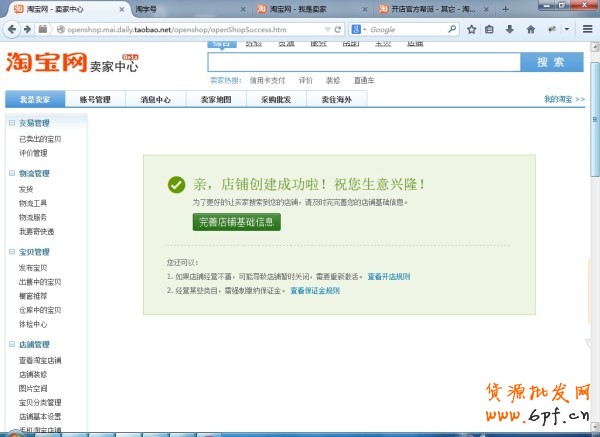
Task: Collapse the 交易管理 sidebar section
Action: point(11,123)
